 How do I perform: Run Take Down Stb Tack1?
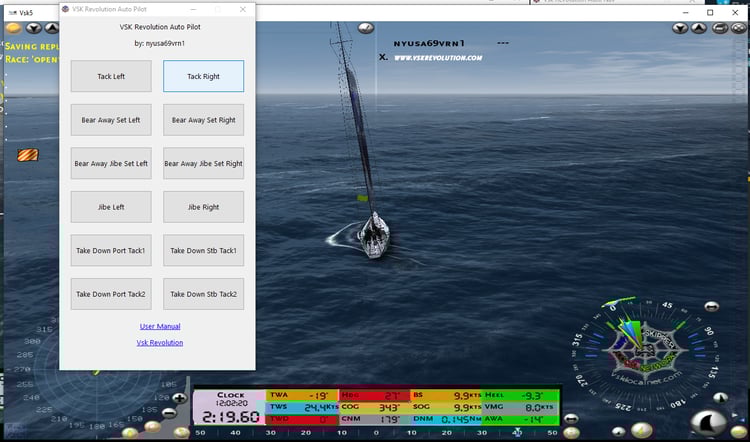(x=203, y=251)
